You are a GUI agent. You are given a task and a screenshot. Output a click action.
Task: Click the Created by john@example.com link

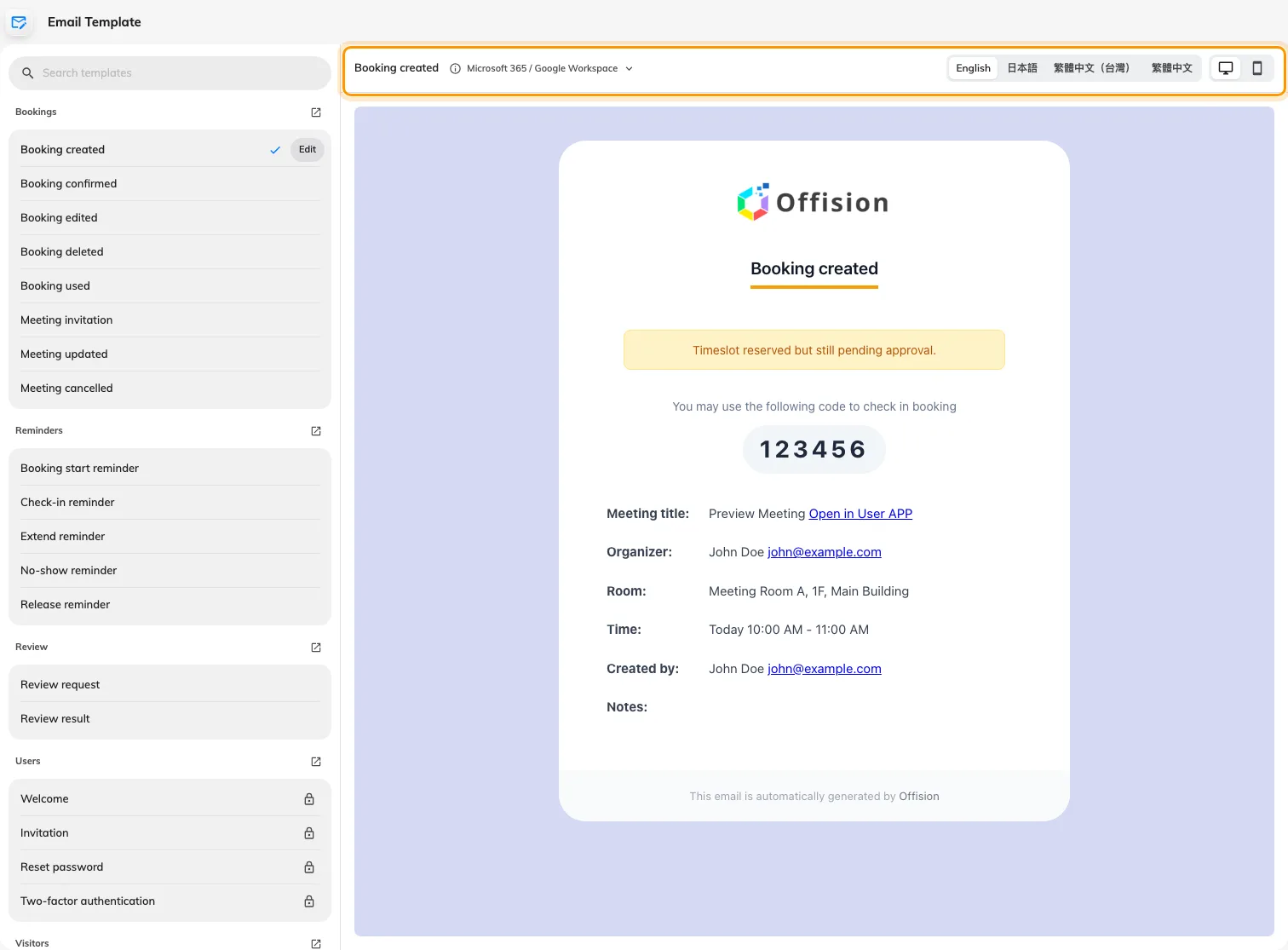pos(825,669)
